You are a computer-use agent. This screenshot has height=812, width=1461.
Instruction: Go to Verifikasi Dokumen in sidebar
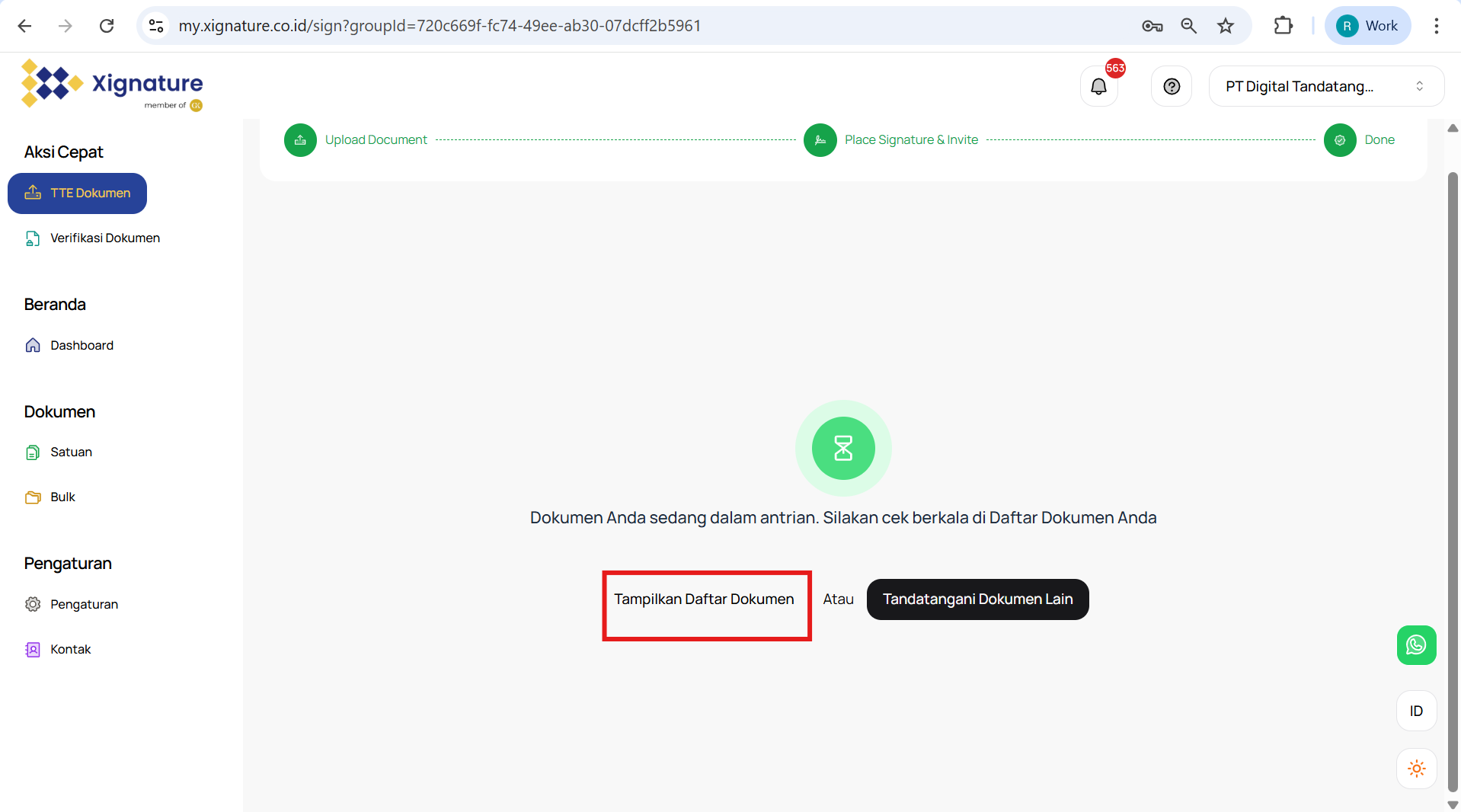point(104,238)
